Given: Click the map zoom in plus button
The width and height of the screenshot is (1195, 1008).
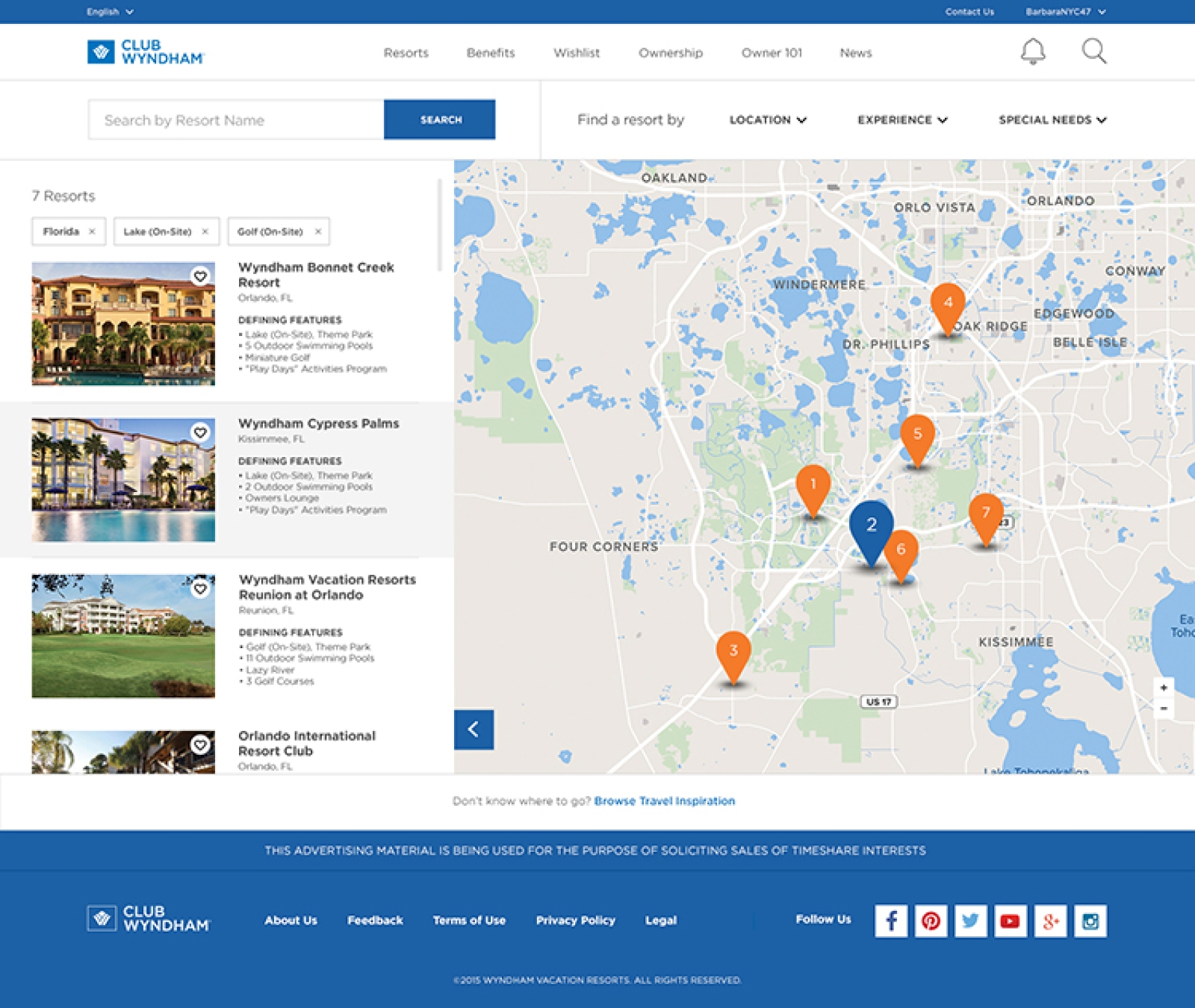Looking at the screenshot, I should point(1164,688).
